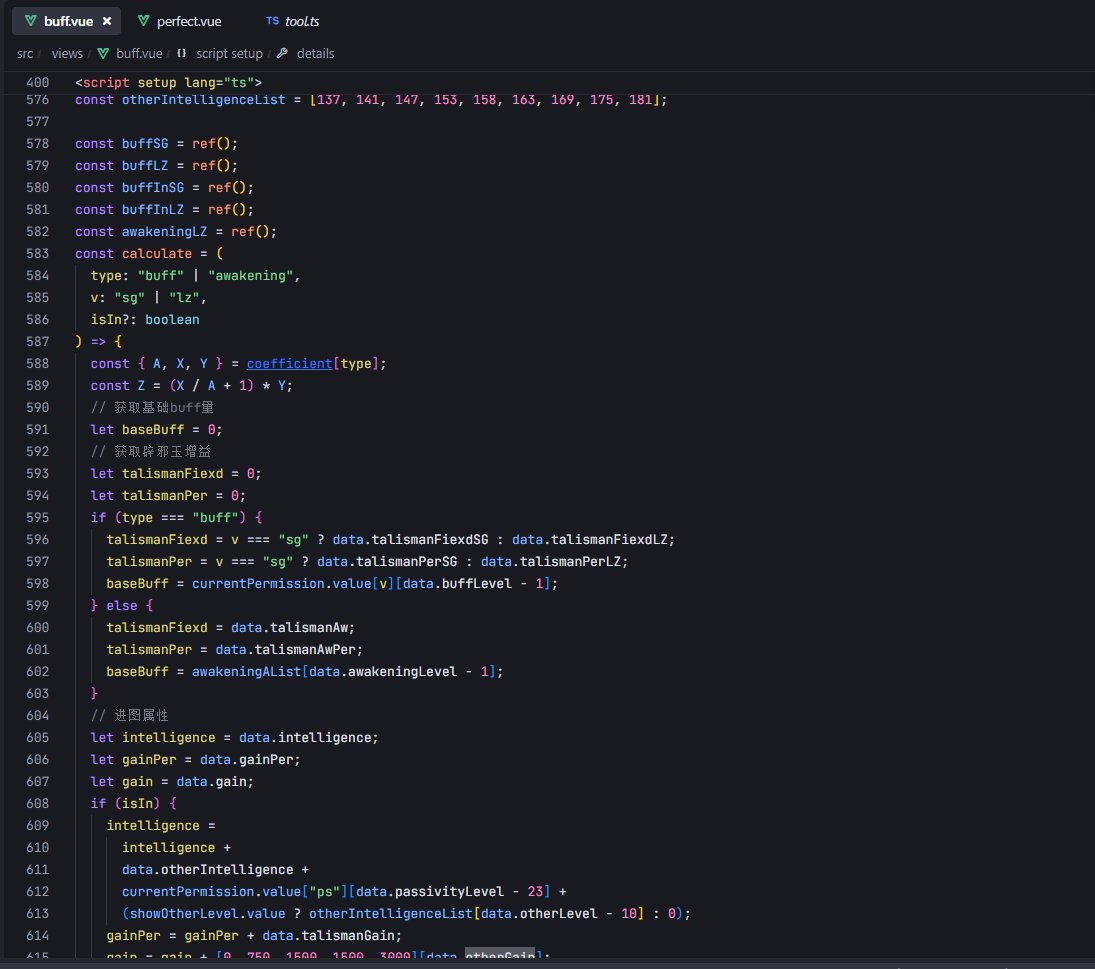Click 'awakeningLZ' on line 582

pos(164,232)
